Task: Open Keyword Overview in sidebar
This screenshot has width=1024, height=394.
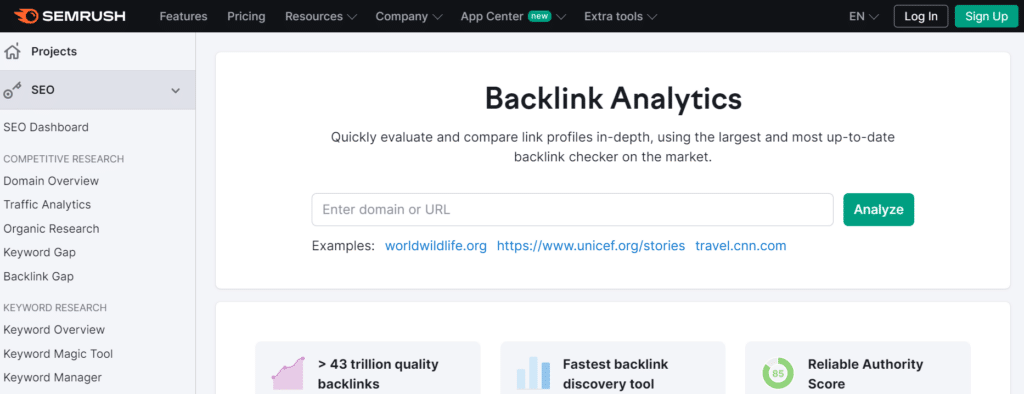Action: [54, 330]
